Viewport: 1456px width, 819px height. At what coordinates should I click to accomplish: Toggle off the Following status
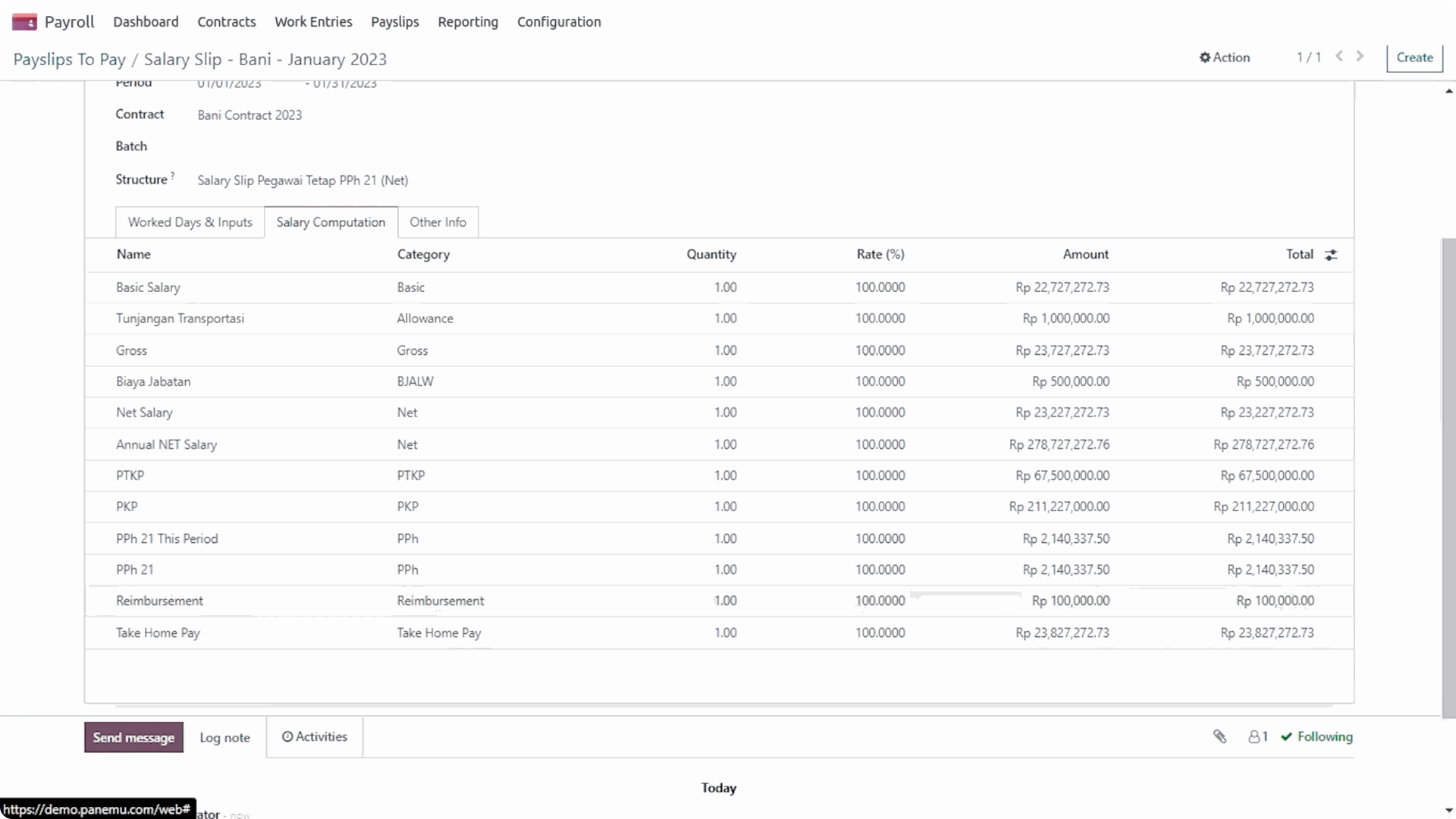(x=1317, y=736)
